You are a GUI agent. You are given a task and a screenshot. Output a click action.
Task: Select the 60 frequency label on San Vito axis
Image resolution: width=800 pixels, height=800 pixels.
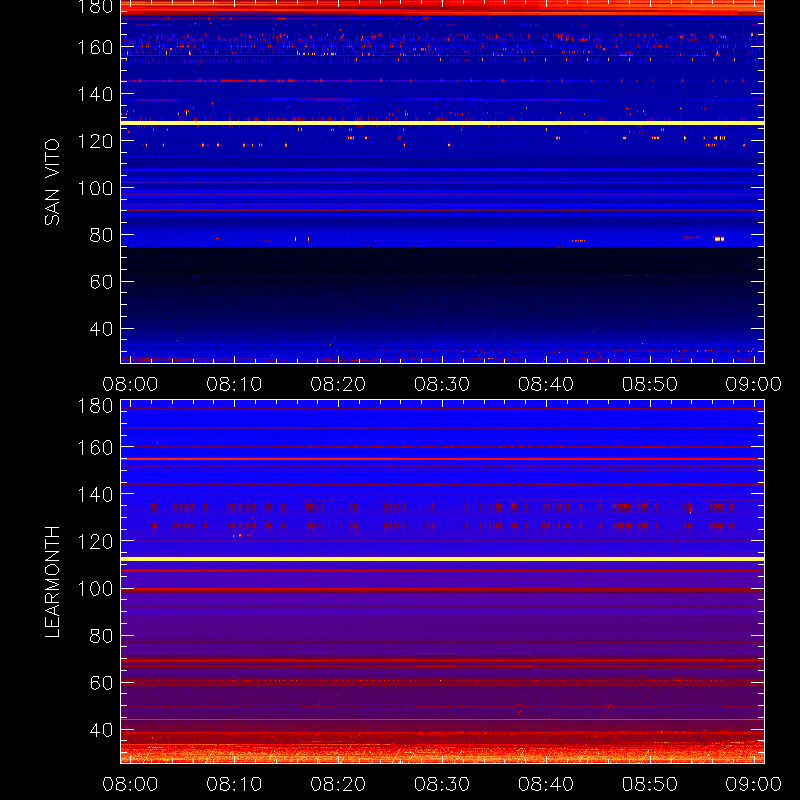101,282
